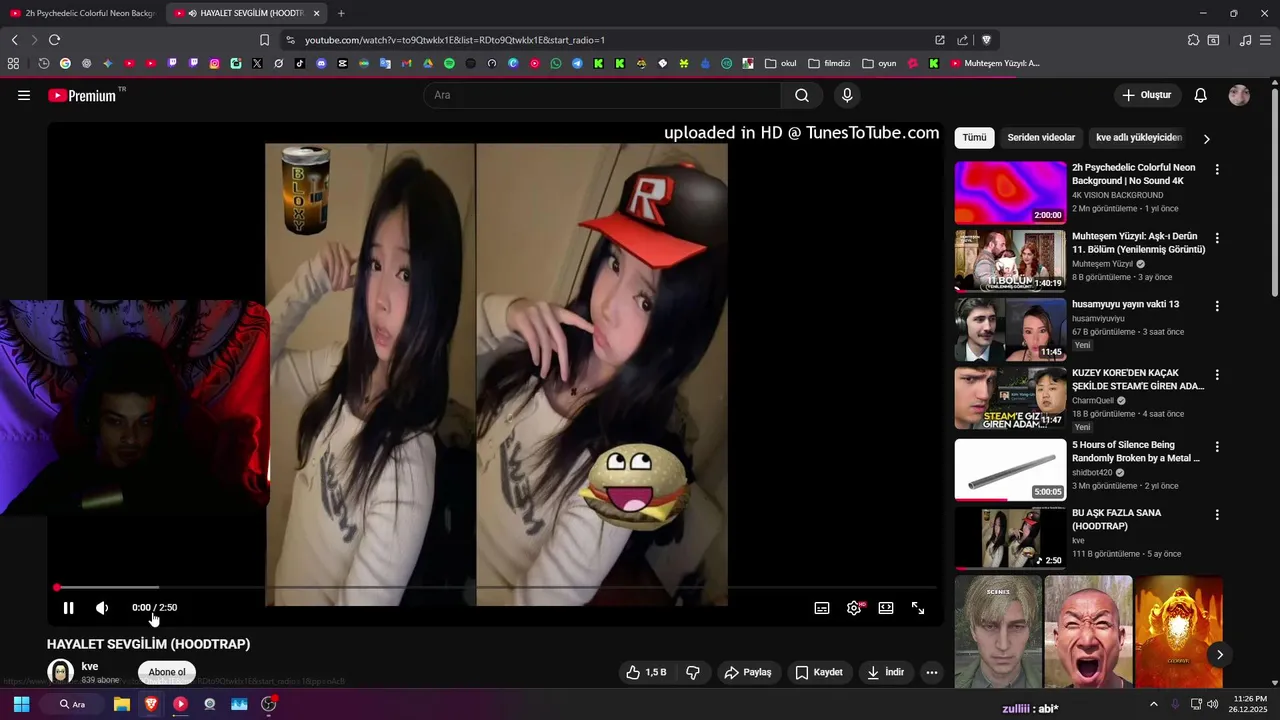Open Brave Shields lion icon

pyautogui.click(x=986, y=40)
